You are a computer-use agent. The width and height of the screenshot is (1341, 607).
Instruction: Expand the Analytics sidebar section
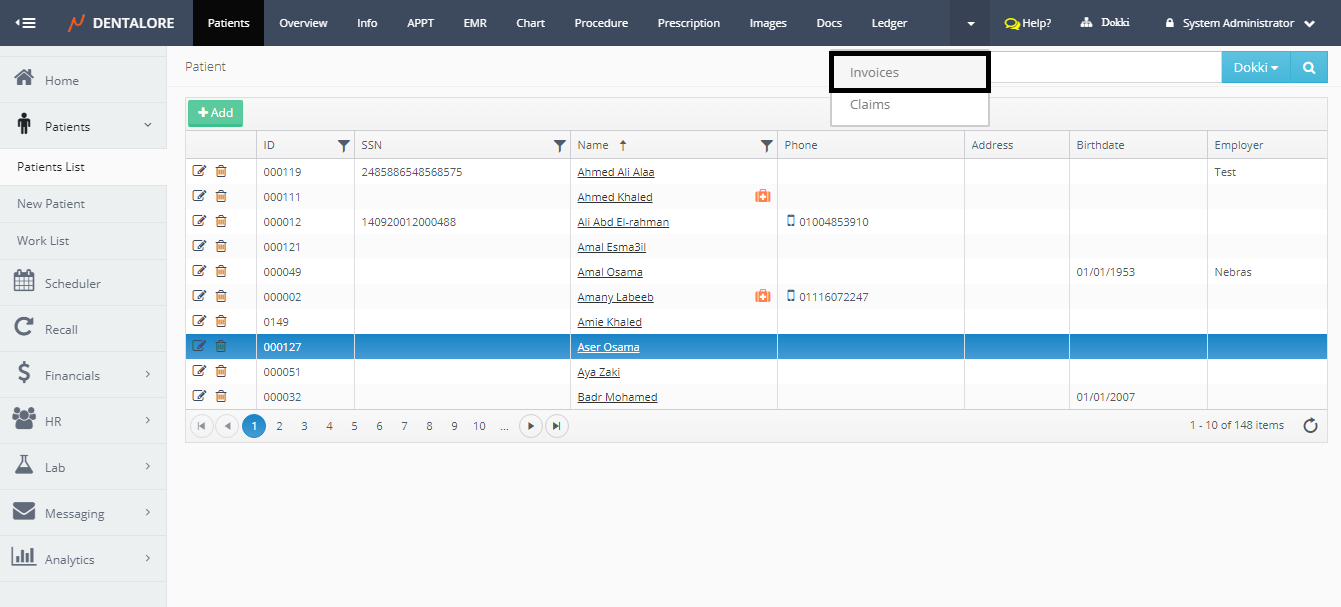click(x=83, y=559)
